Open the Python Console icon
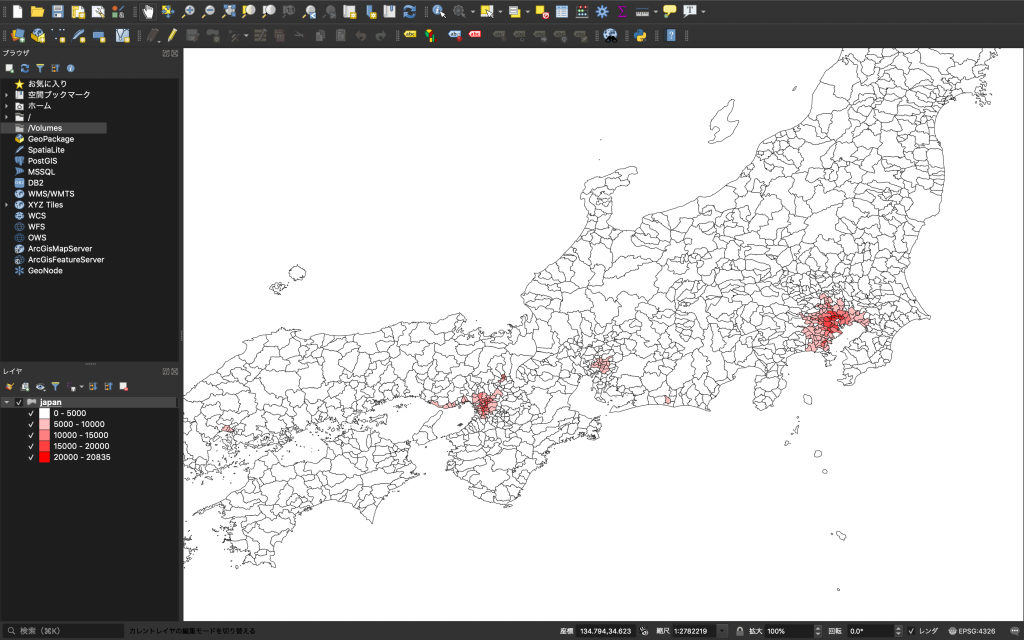Viewport: 1024px width, 640px height. pyautogui.click(x=640, y=35)
